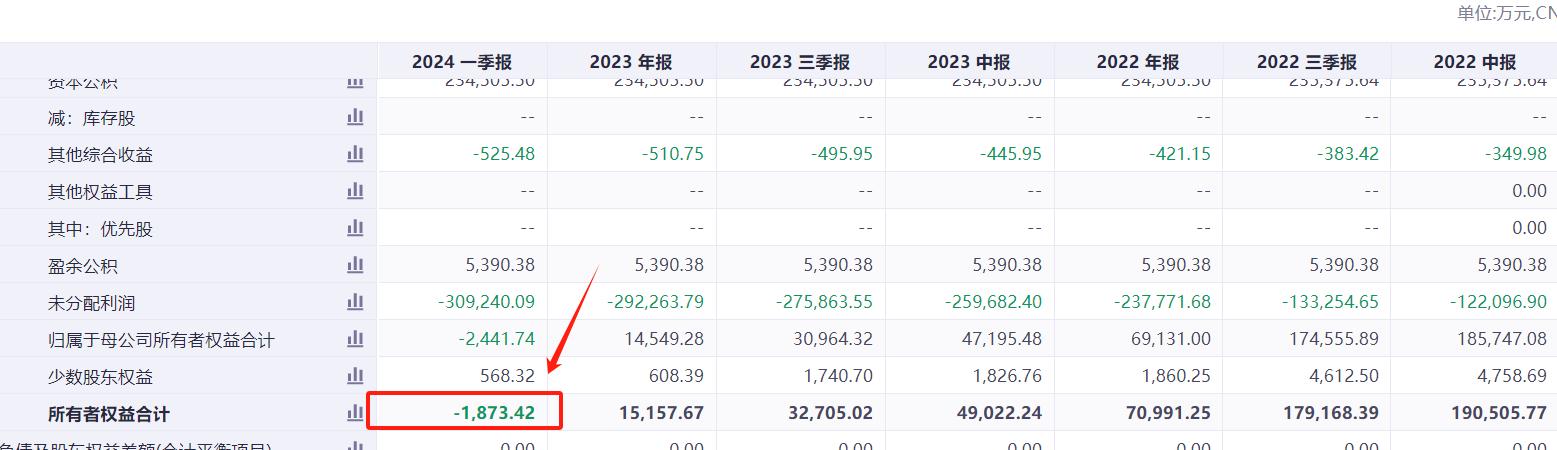Click the 608.39 minority interest cell
Viewport: 1557px width, 450px height.
677,377
